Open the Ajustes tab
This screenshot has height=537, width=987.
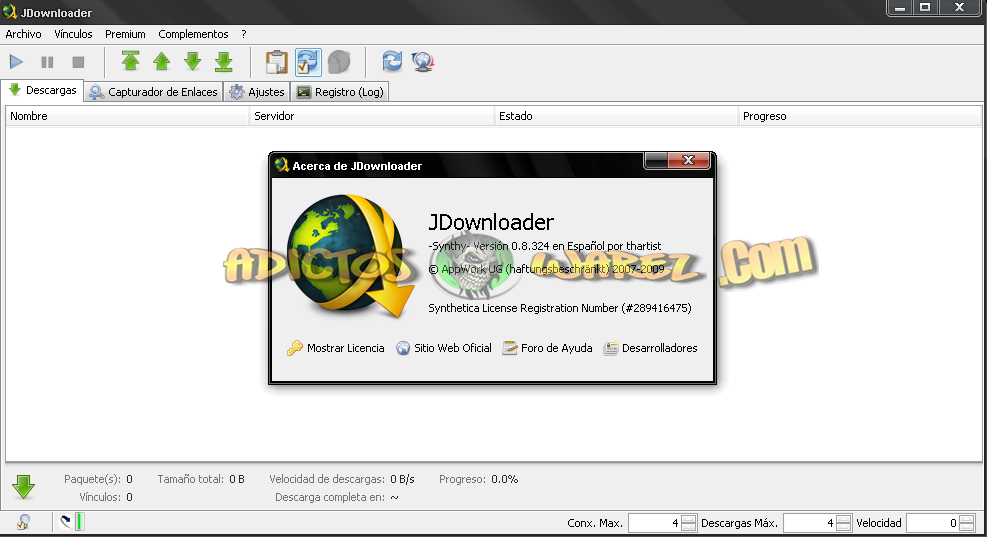(x=257, y=92)
